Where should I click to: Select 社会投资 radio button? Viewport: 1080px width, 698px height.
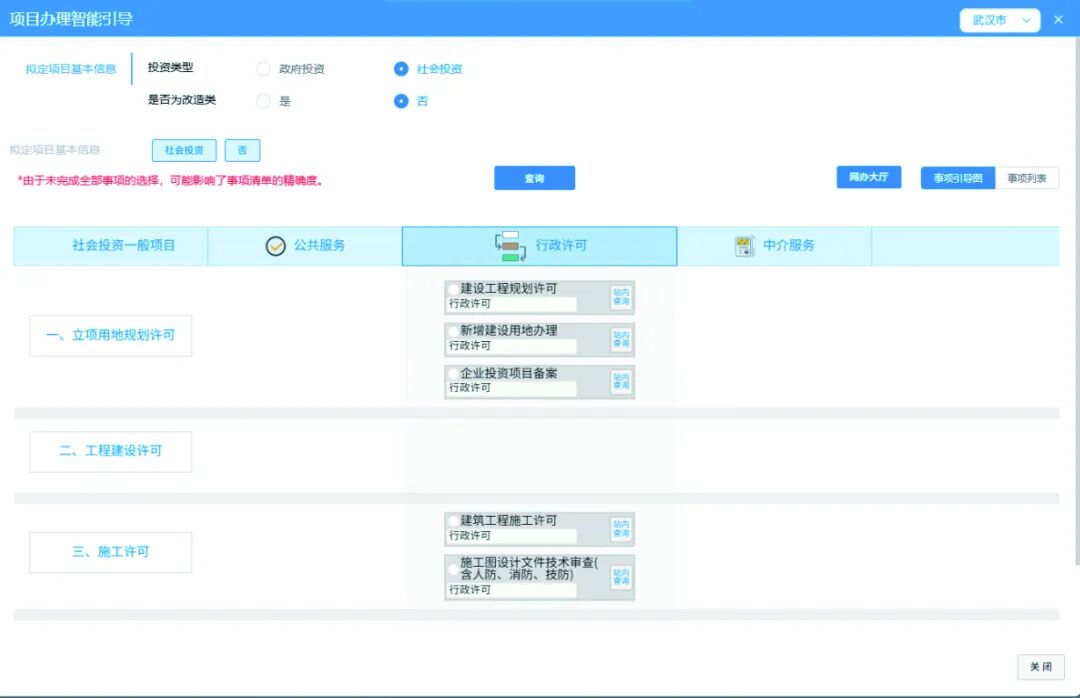click(x=401, y=68)
